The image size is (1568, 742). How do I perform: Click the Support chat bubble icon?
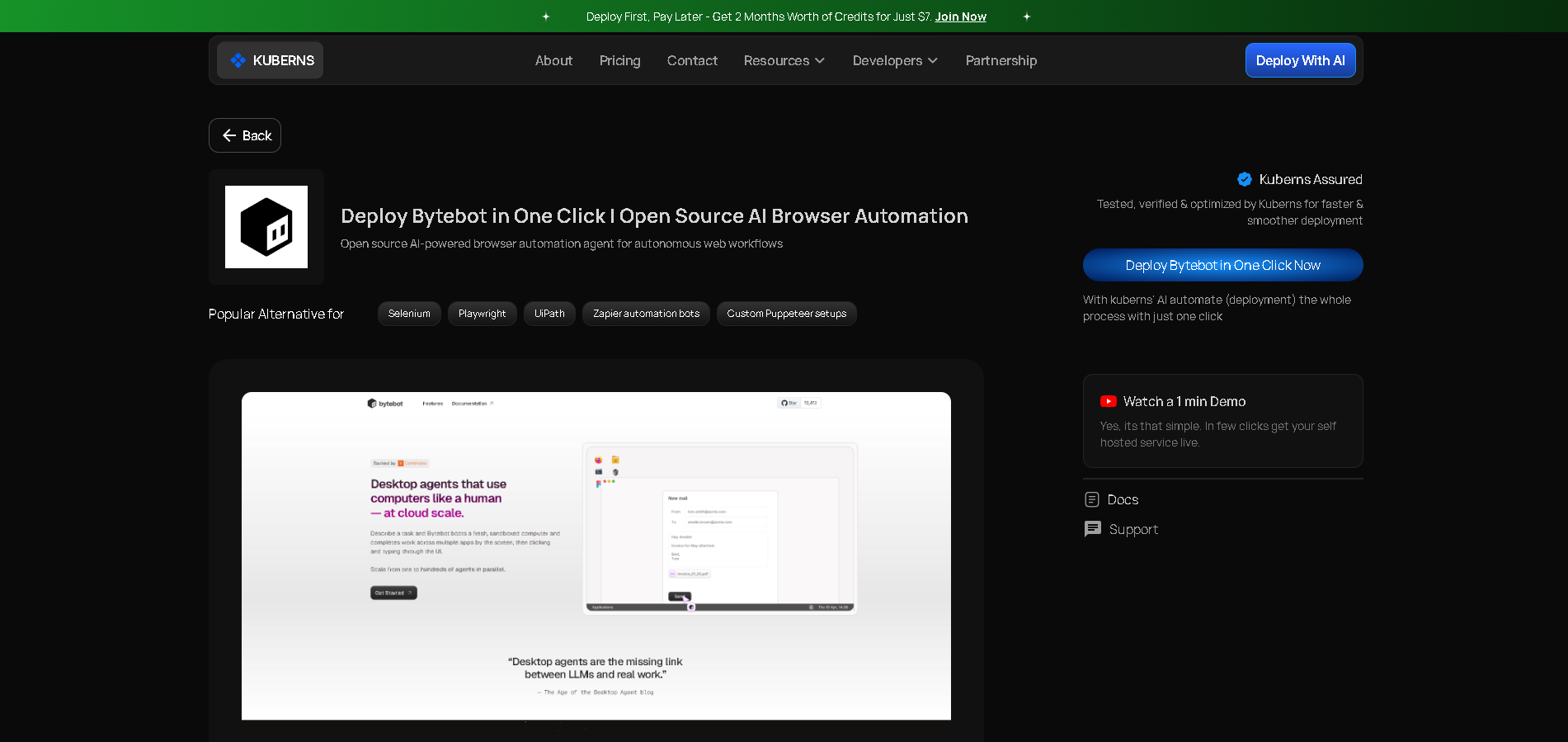tap(1092, 529)
